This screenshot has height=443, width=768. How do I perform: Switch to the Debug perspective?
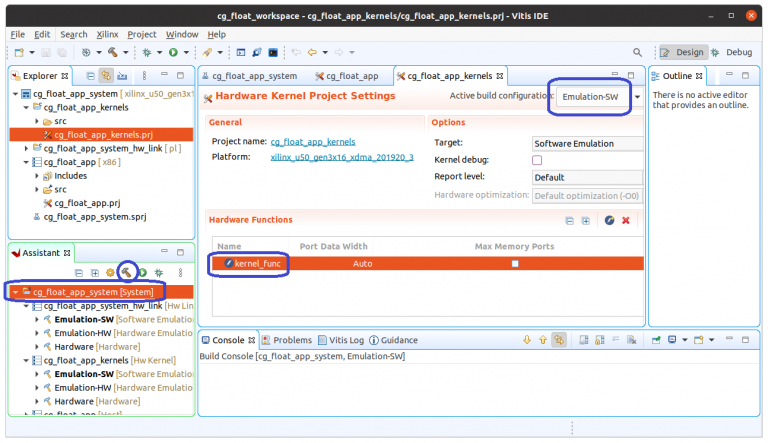732,52
